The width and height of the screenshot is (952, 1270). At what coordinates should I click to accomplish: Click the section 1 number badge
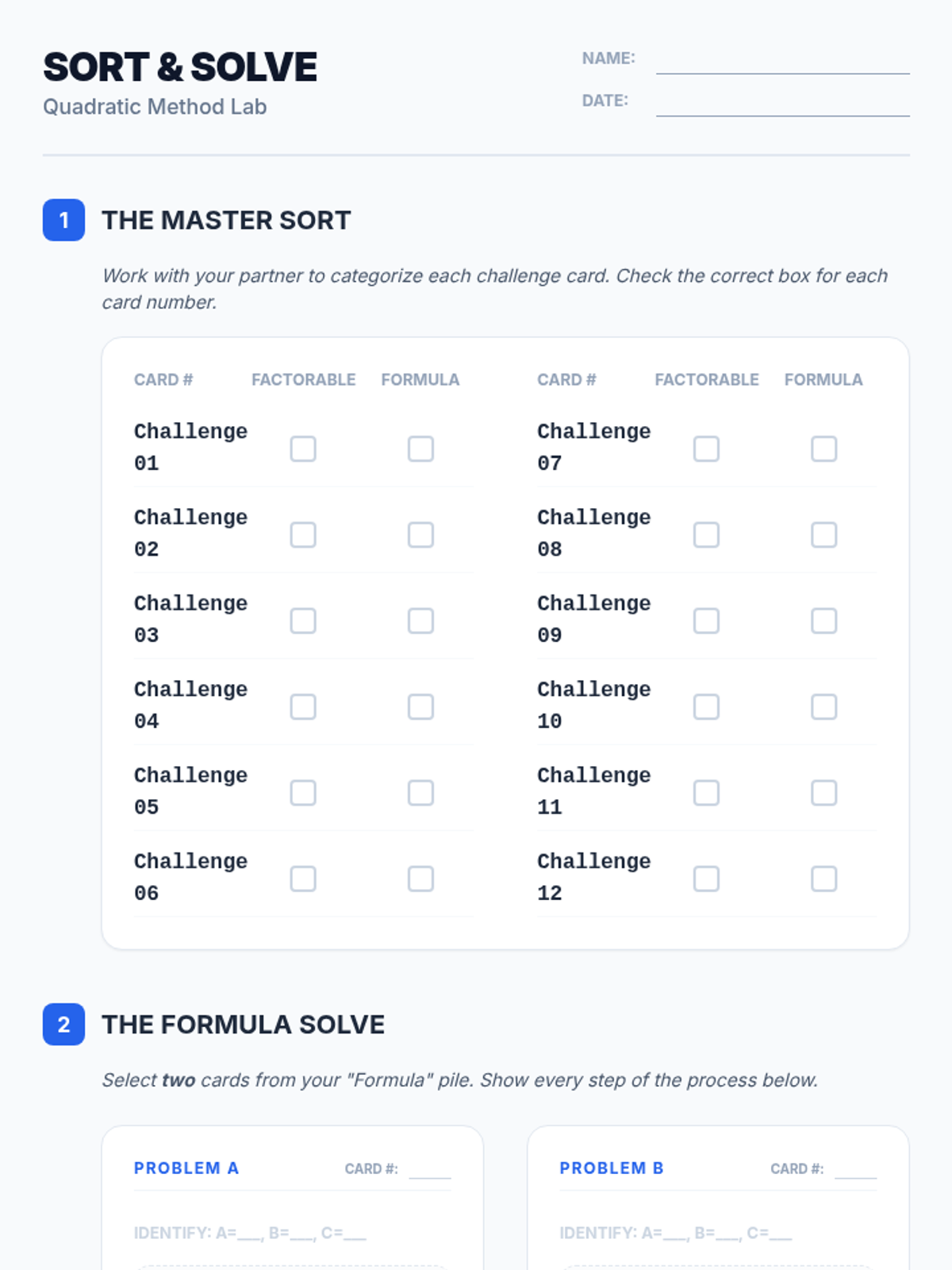click(63, 220)
